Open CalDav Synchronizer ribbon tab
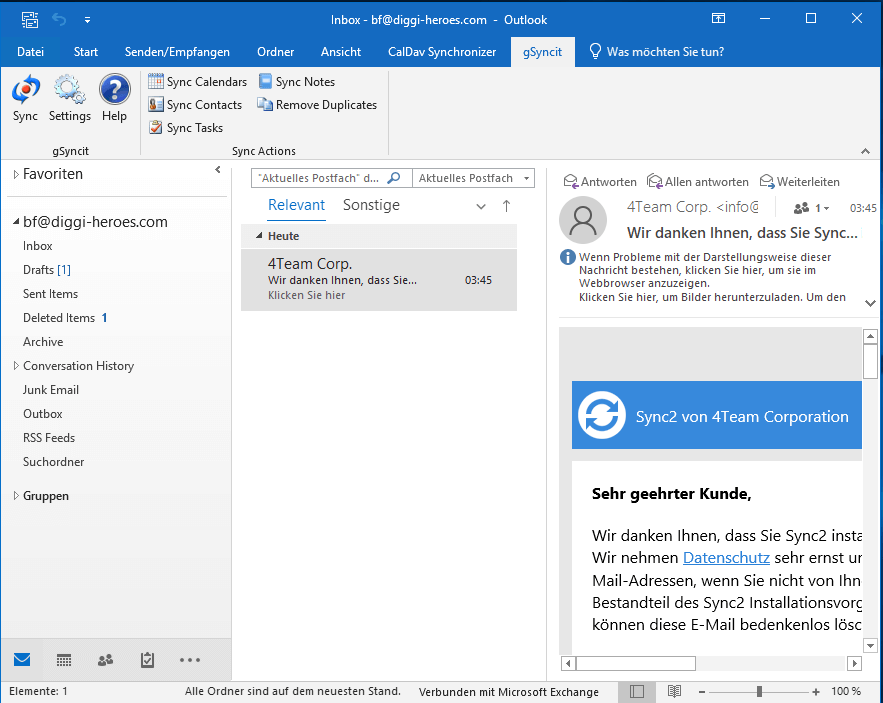 coord(442,52)
